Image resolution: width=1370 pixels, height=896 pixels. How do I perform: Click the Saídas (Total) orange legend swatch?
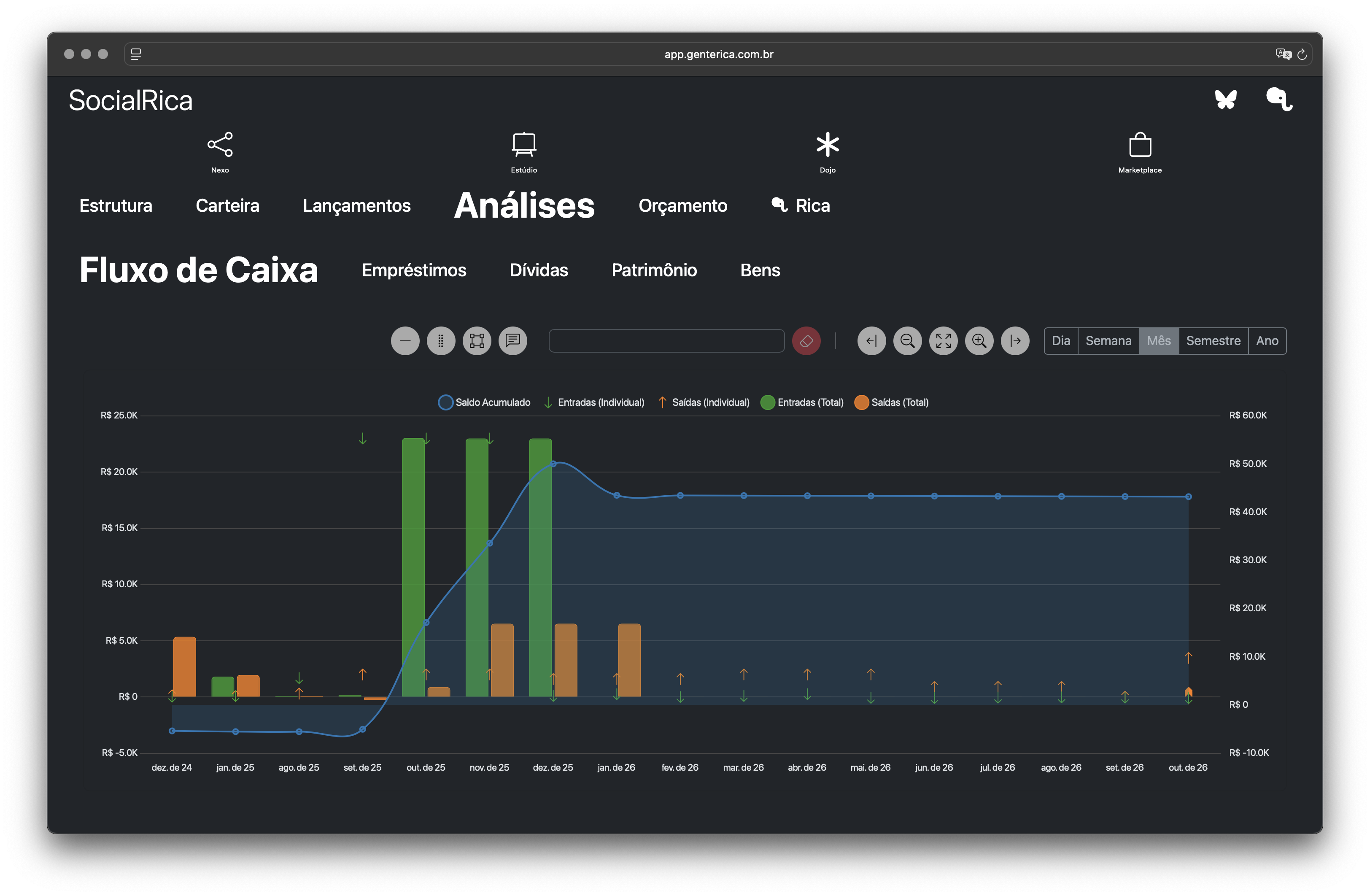coord(862,402)
